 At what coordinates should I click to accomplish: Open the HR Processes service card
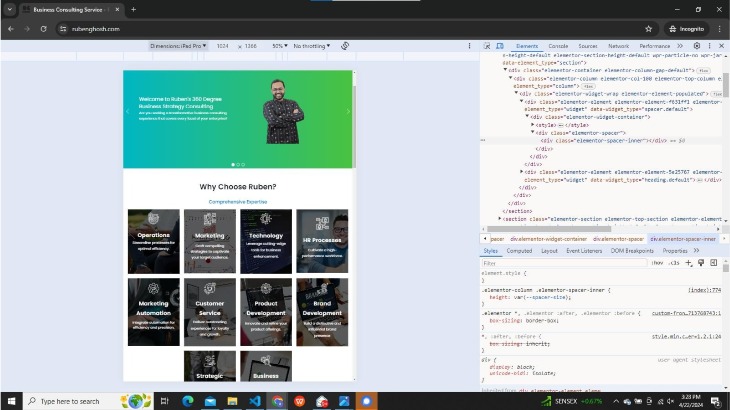(x=322, y=241)
